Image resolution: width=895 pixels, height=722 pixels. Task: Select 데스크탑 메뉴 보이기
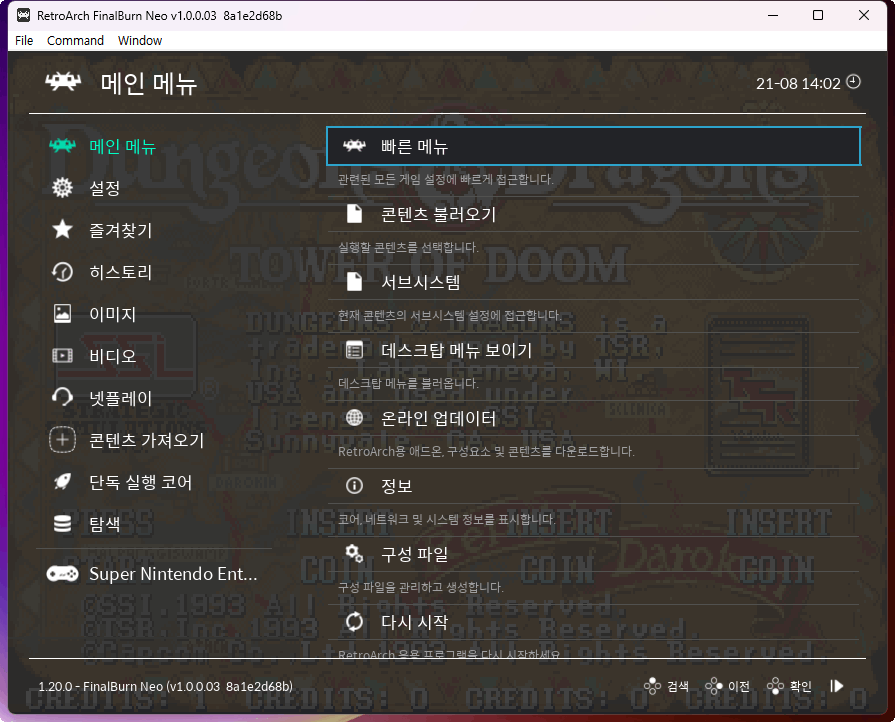(594, 350)
